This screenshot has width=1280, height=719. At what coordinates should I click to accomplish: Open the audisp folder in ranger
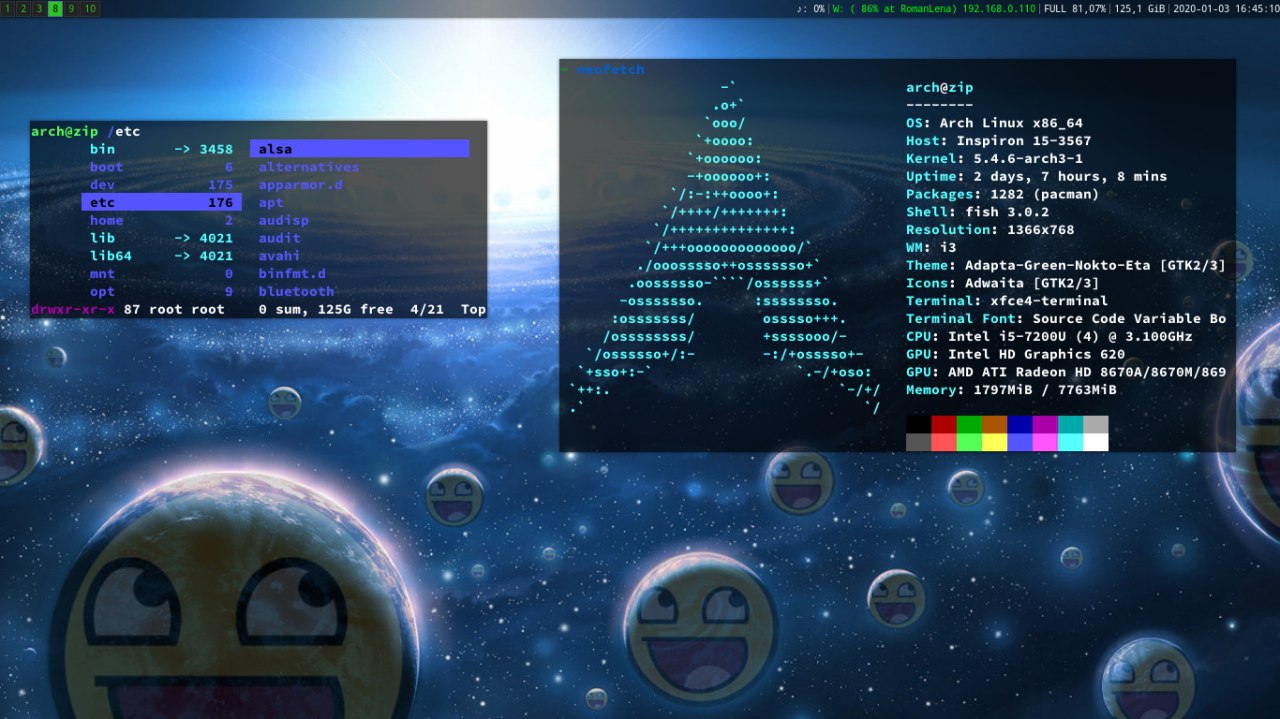[x=284, y=220]
